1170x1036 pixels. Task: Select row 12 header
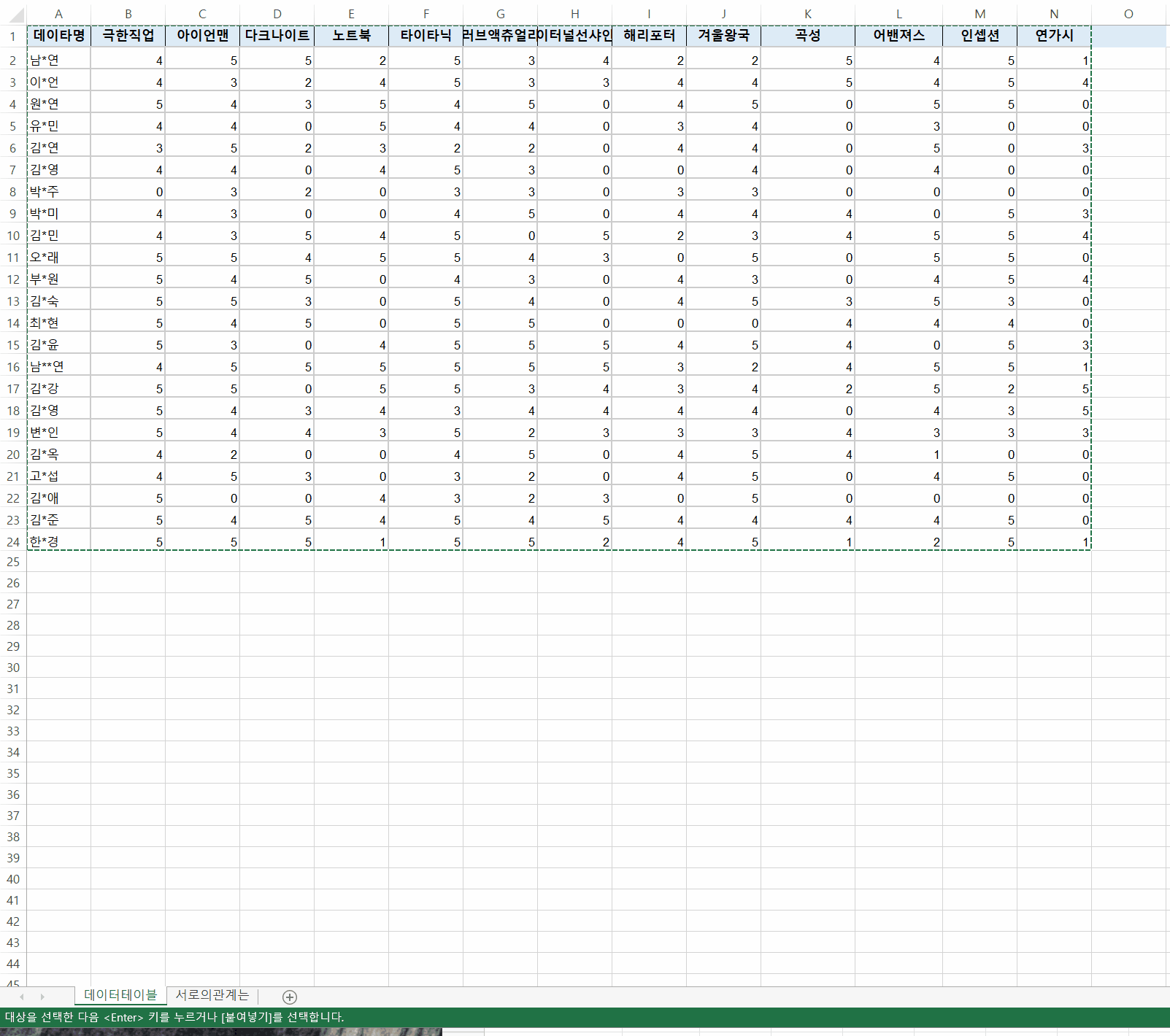[13, 279]
